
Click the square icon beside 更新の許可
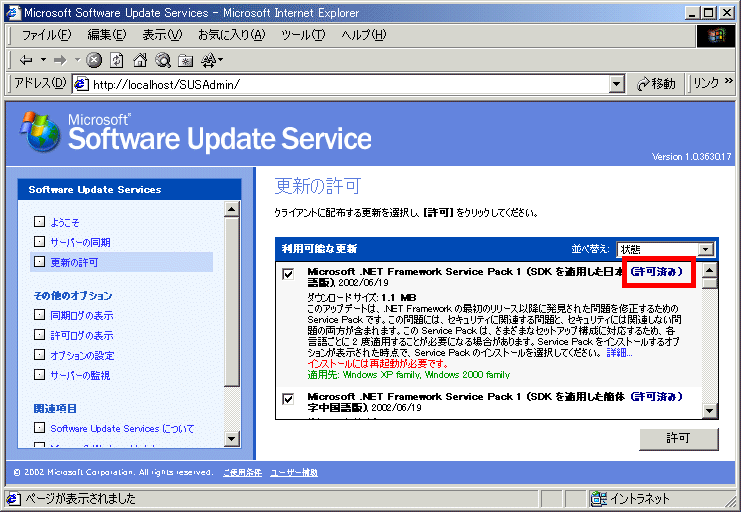coord(39,261)
